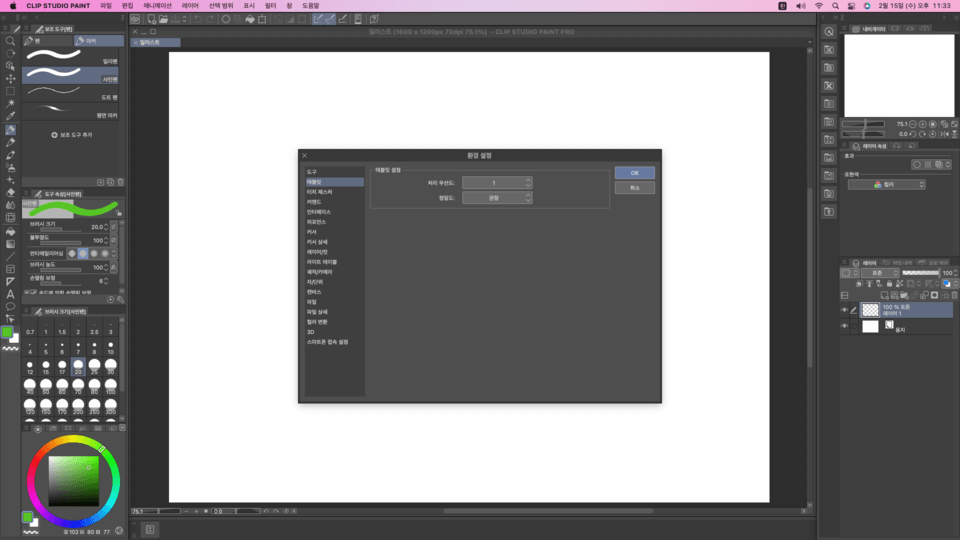Select the Fill bucket tool
Screen dimensions: 960x540
click(x=10, y=231)
